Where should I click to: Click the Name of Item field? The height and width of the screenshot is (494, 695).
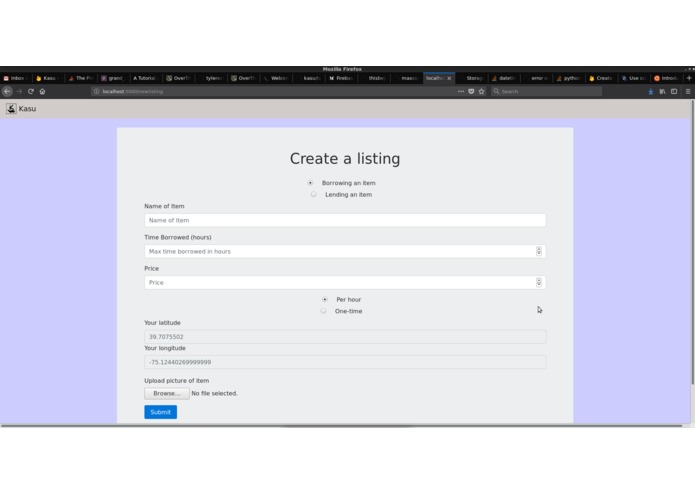click(x=345, y=220)
